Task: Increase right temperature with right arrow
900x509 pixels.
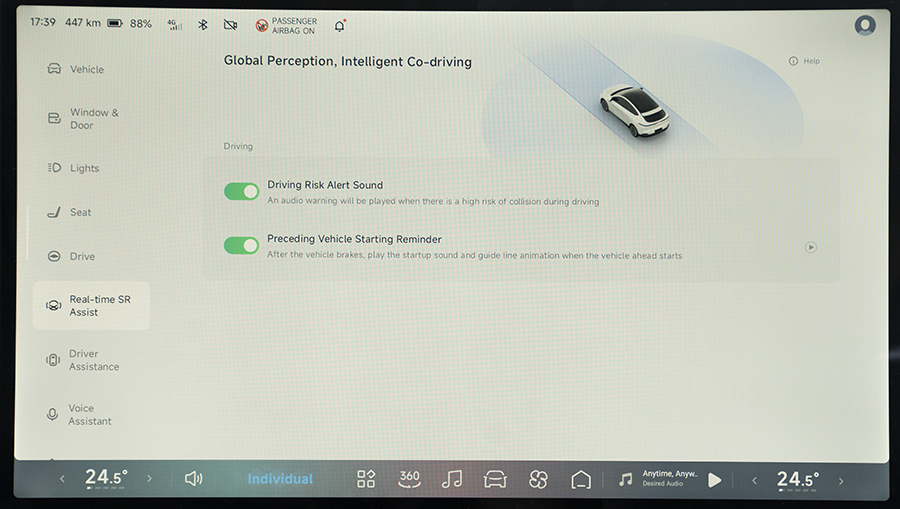Action: (x=841, y=480)
